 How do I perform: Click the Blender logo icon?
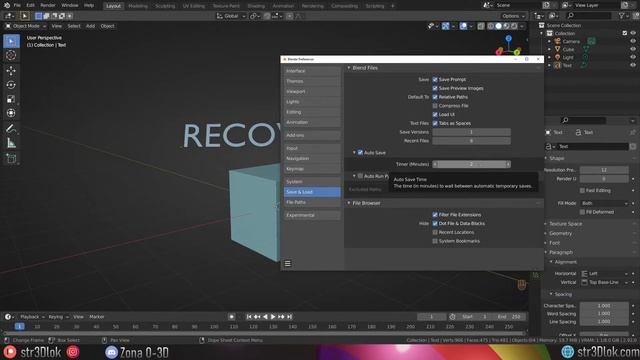[x=7, y=5]
